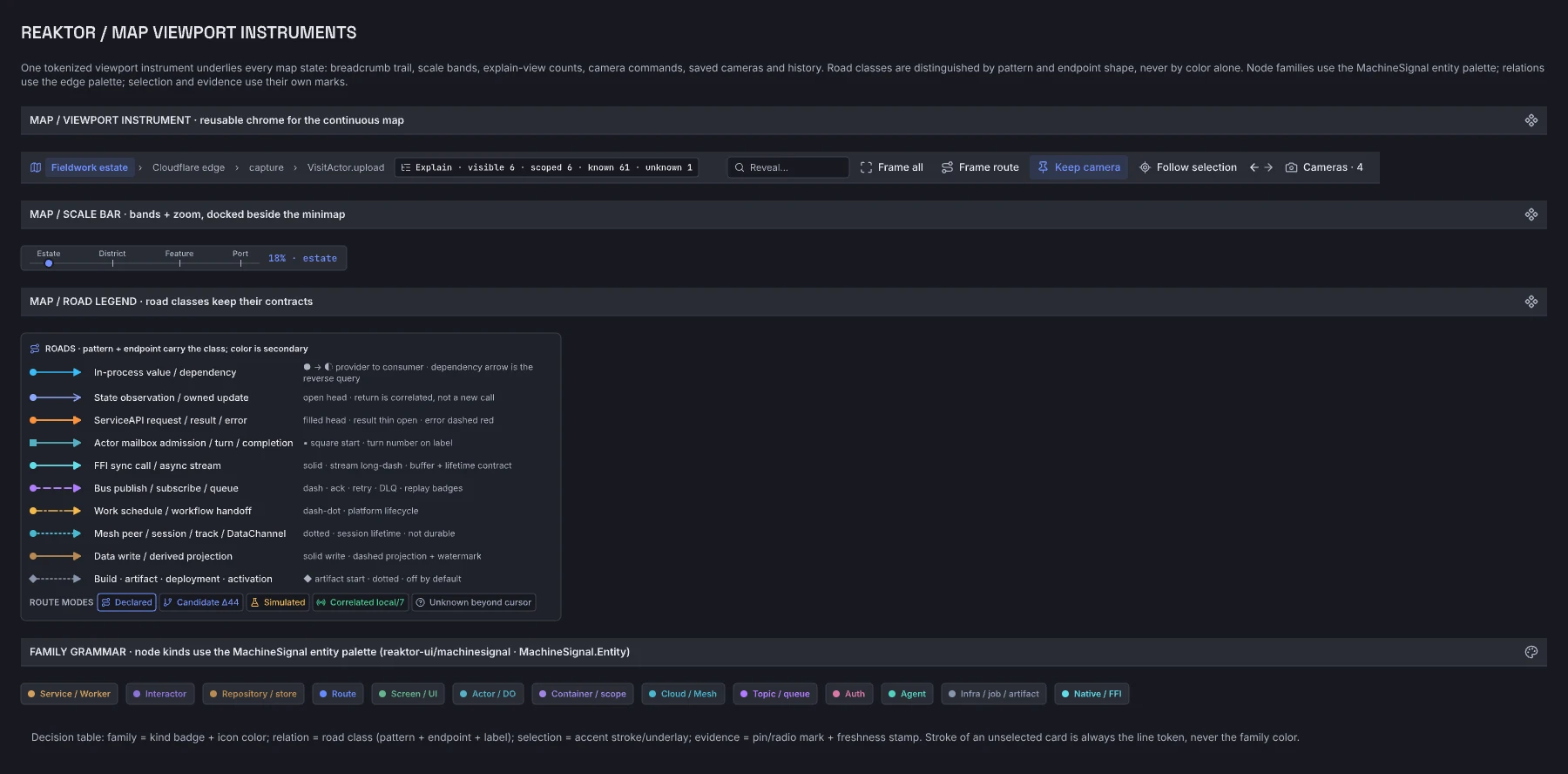Click the map icon before Fieldwork estate breadcrumb
Image resolution: width=1568 pixels, height=774 pixels.
36,167
